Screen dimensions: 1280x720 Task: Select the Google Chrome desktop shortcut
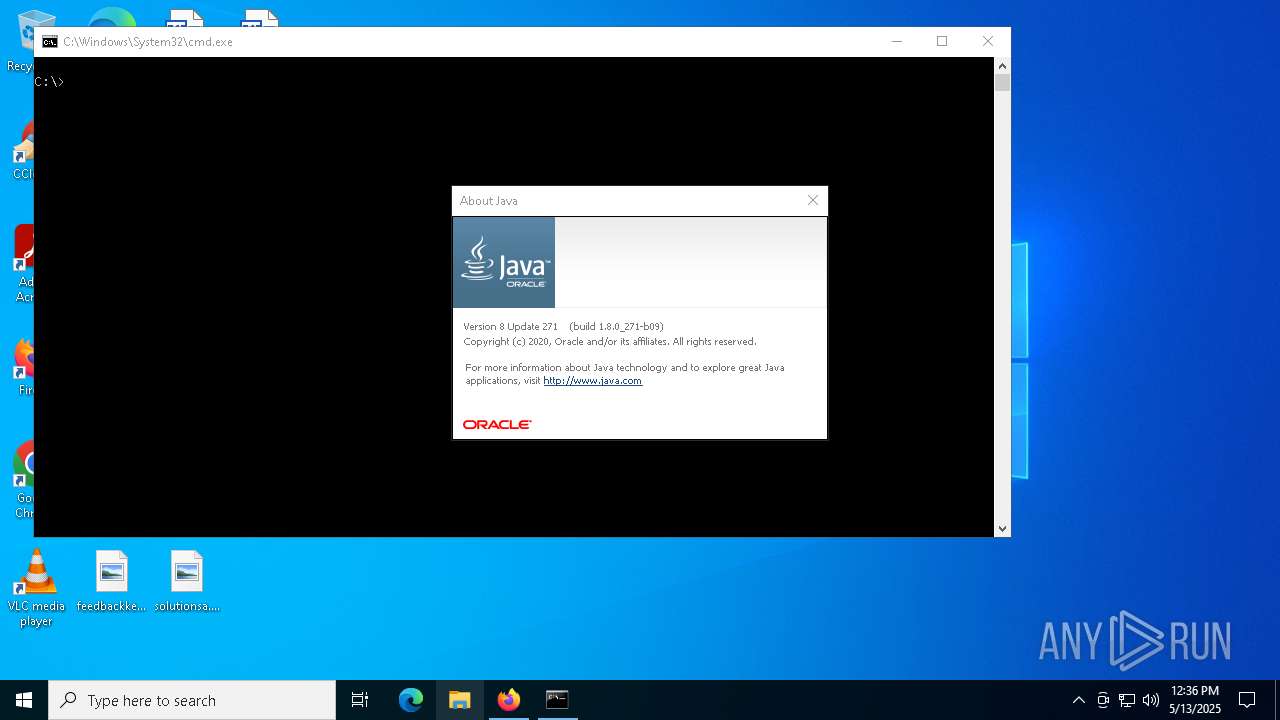[x=22, y=480]
